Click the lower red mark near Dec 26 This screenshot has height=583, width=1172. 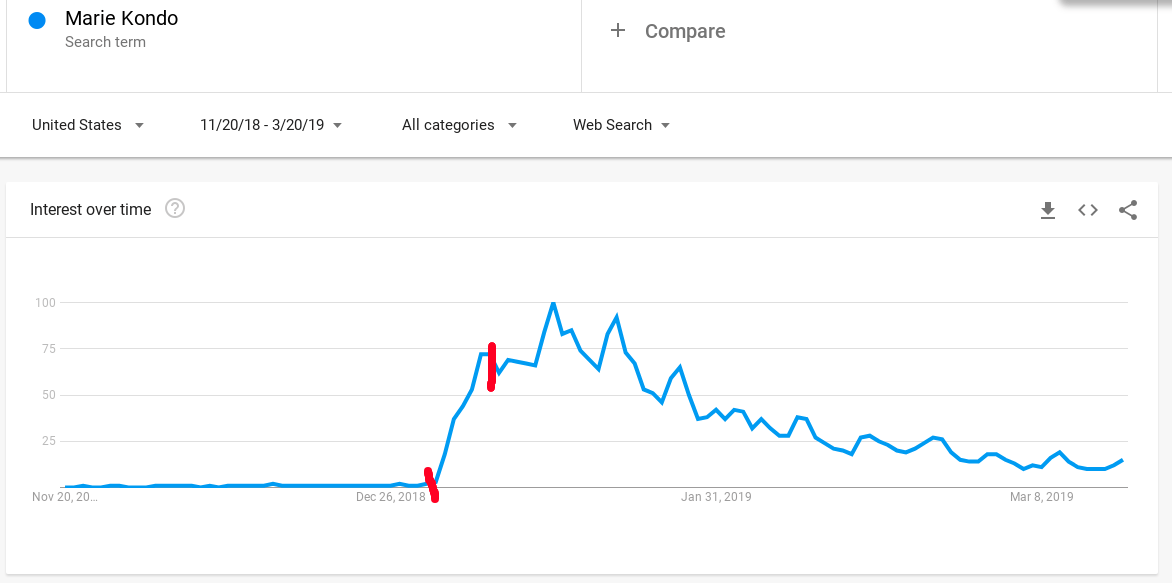click(431, 485)
